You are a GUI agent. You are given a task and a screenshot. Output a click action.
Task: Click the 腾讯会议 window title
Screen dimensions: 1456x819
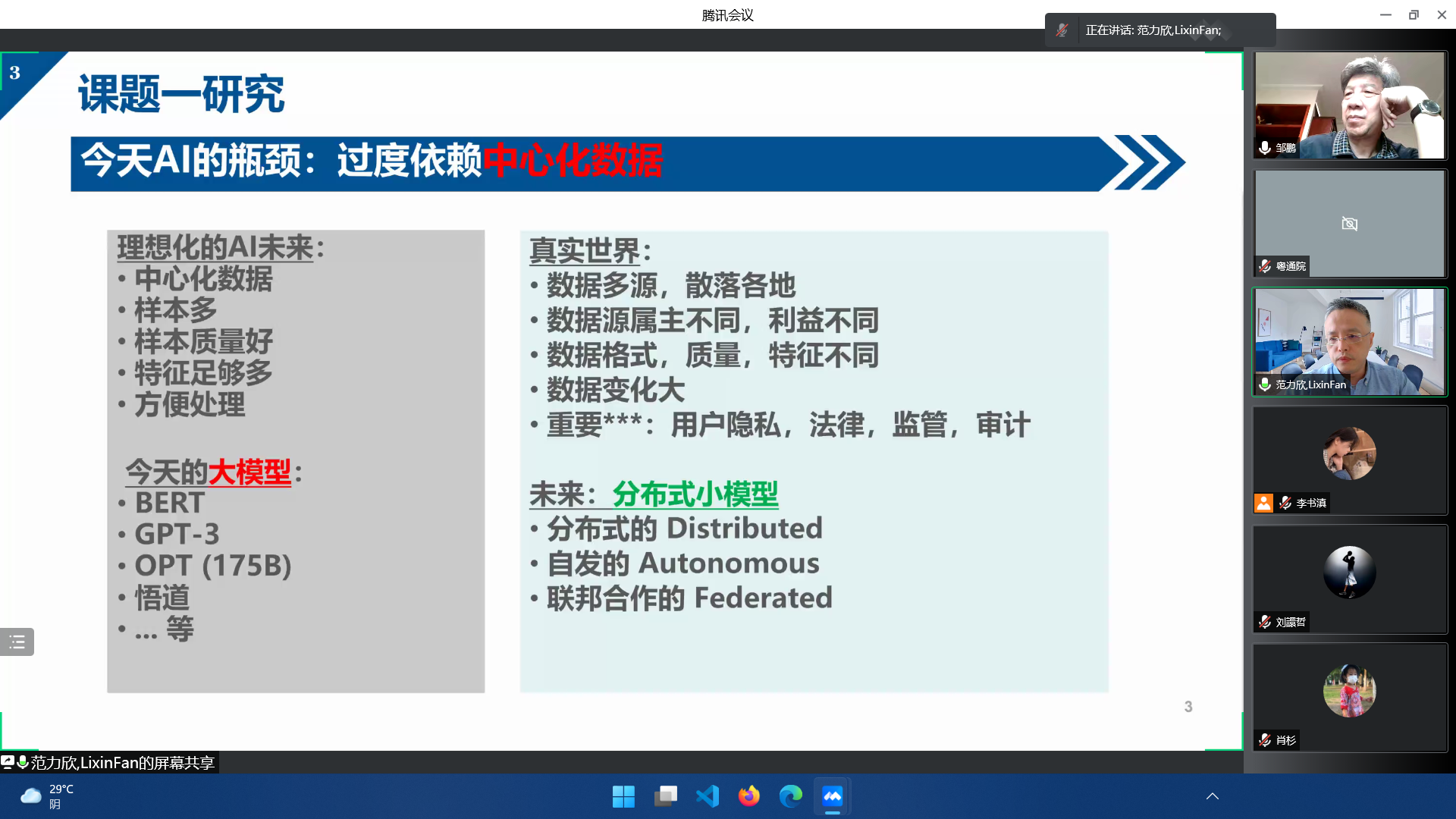coord(727,15)
